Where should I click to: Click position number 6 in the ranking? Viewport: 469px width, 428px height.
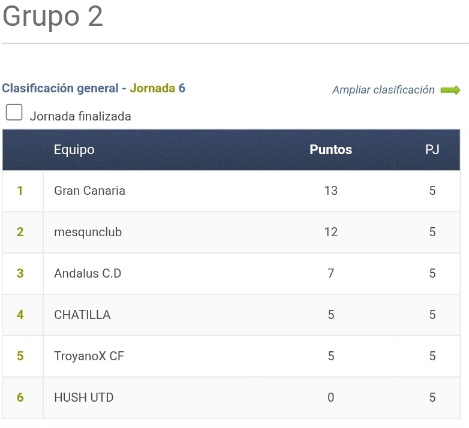tap(20, 397)
